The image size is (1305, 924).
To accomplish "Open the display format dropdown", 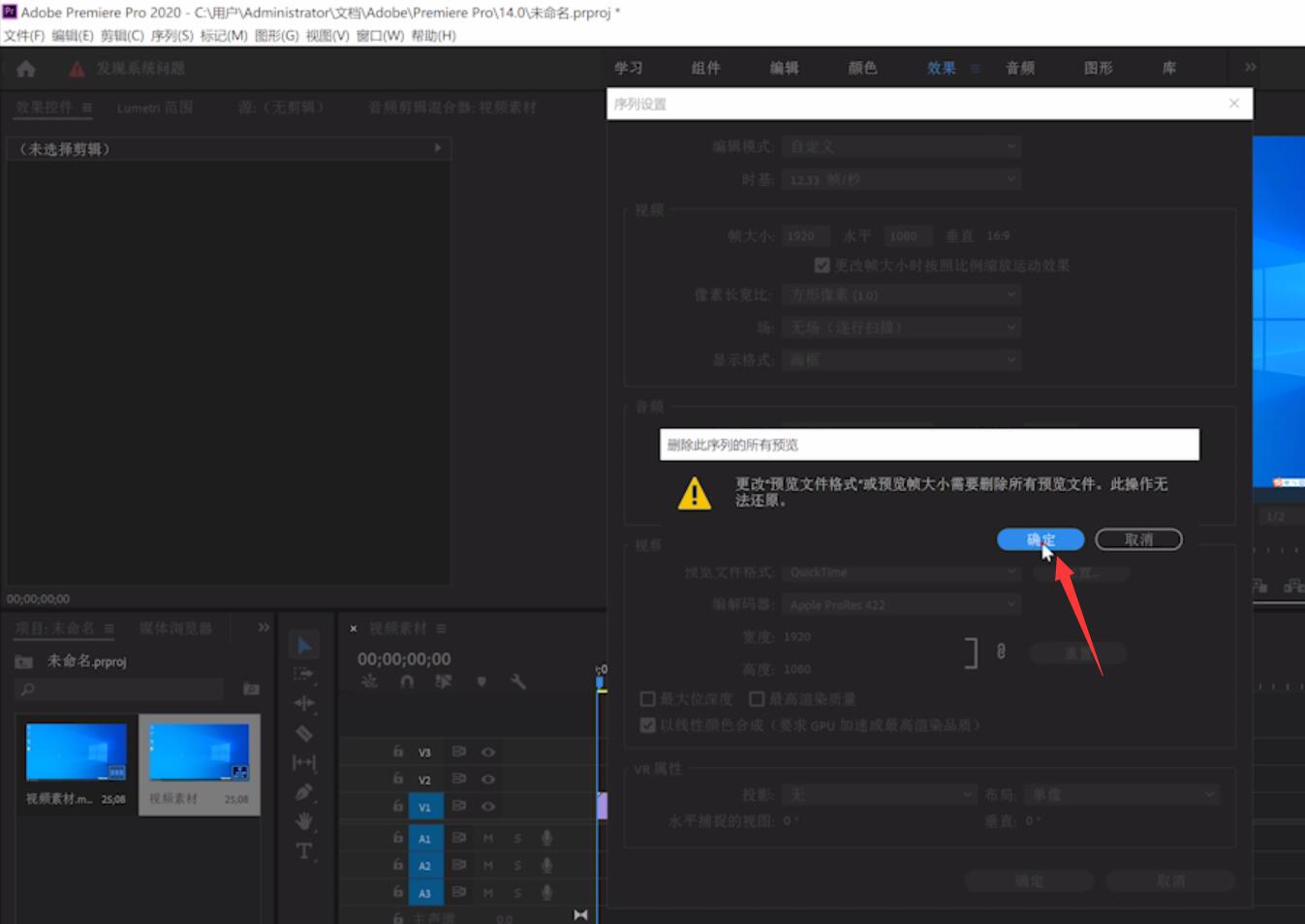I will (902, 359).
